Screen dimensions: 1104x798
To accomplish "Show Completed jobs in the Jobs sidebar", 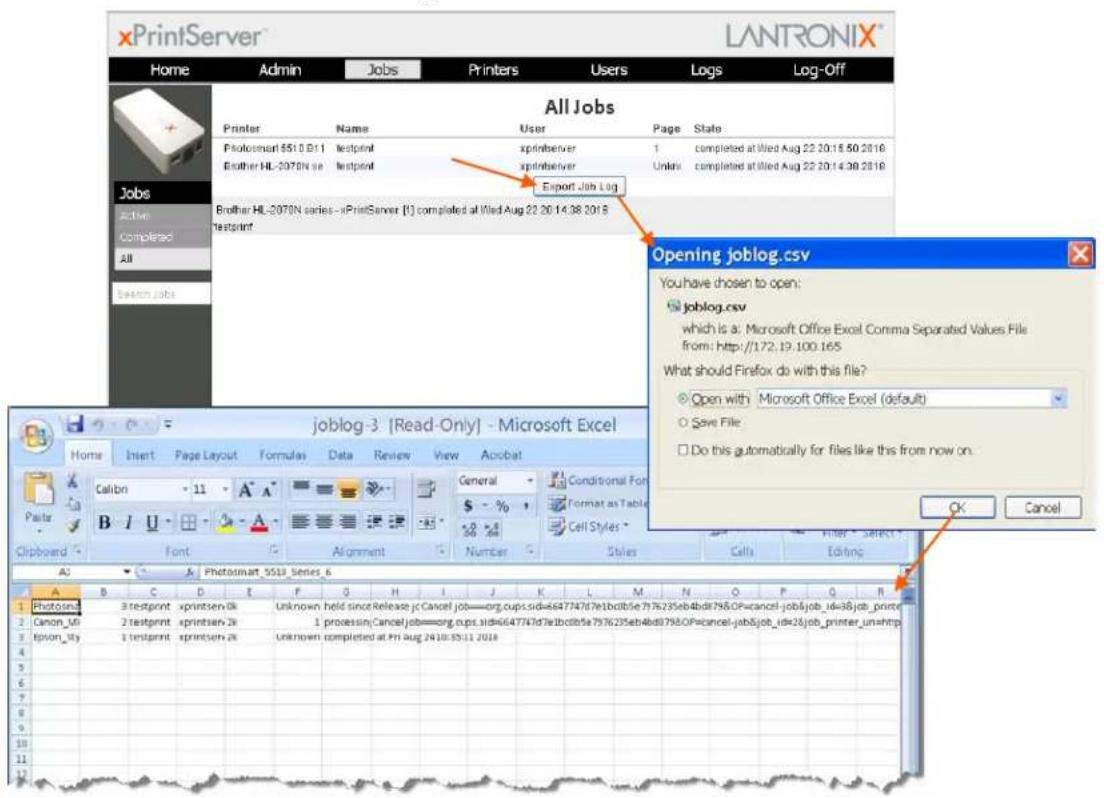I will pyautogui.click(x=162, y=237).
